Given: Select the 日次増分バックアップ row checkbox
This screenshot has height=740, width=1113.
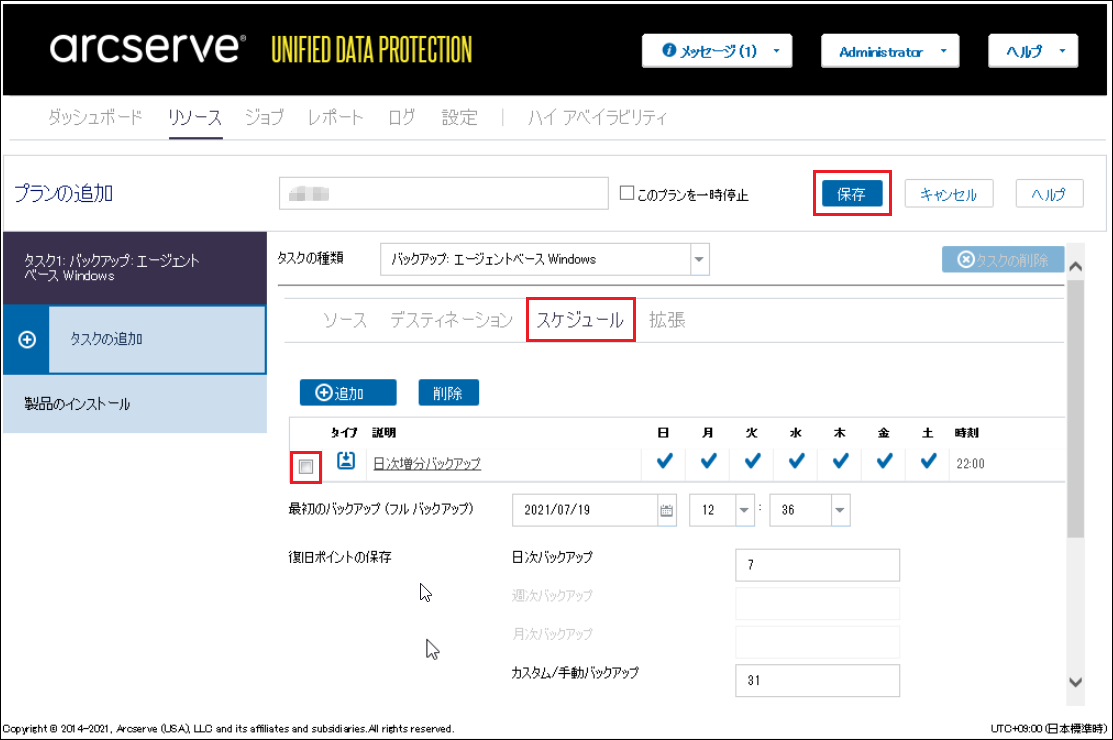Looking at the screenshot, I should tap(306, 466).
